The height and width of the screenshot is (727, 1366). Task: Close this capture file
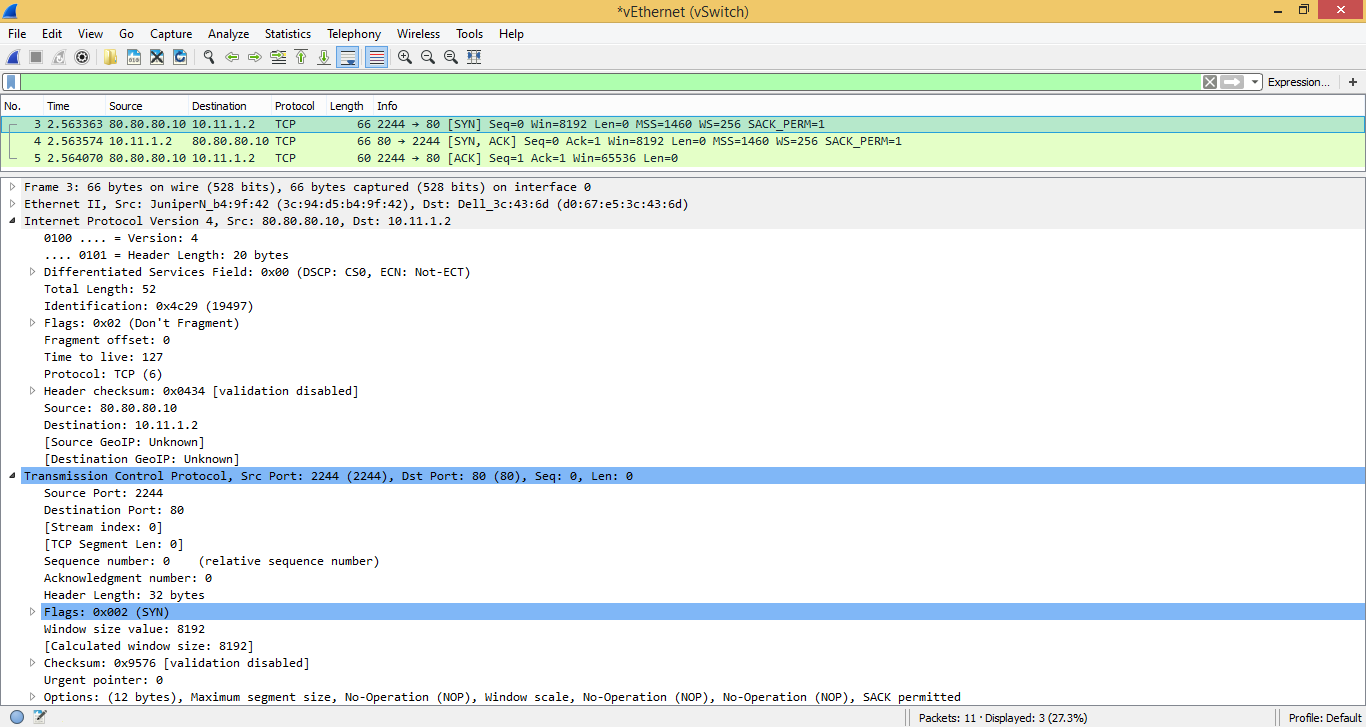[x=157, y=57]
